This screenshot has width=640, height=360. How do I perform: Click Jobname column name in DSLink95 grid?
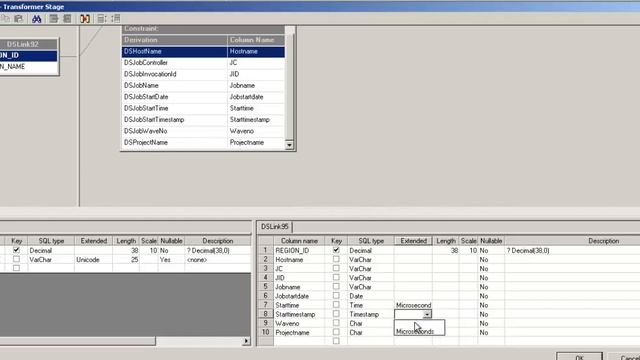[x=300, y=287]
